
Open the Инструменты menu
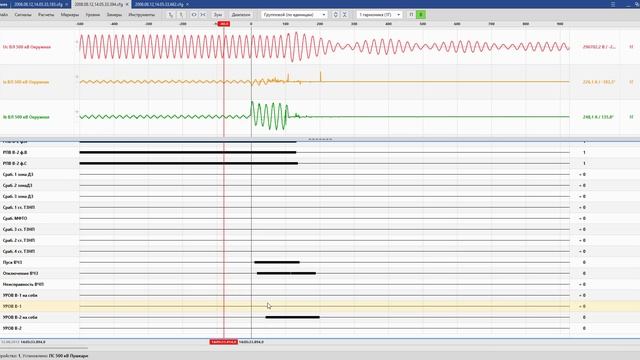pyautogui.click(x=142, y=15)
